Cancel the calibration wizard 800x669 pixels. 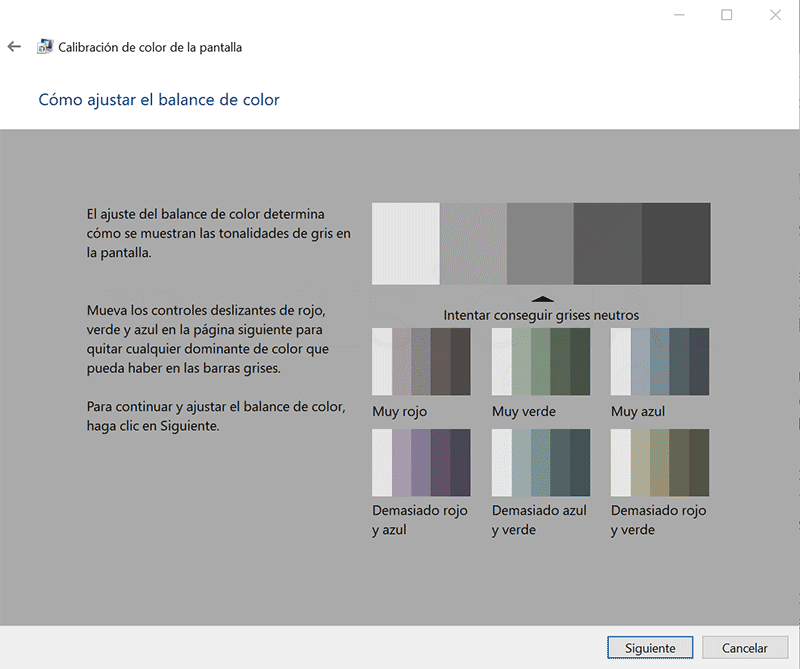745,648
